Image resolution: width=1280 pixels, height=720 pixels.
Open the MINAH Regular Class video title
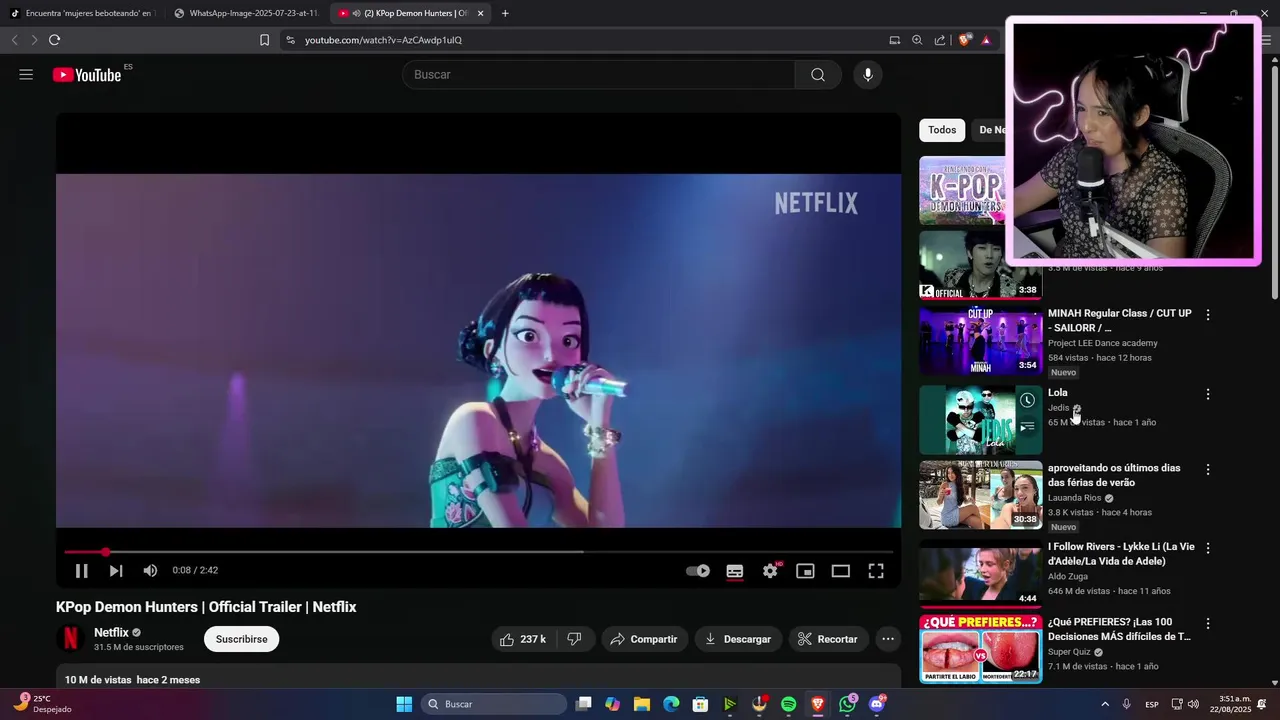[1119, 320]
